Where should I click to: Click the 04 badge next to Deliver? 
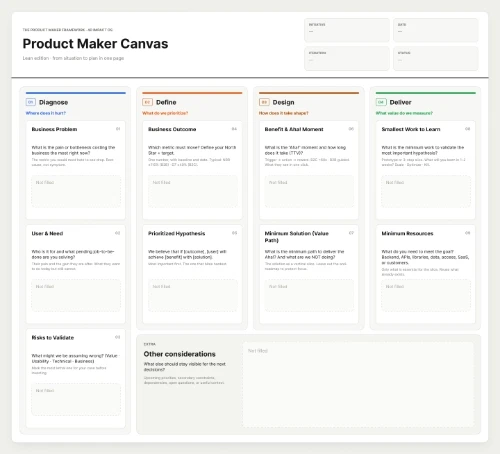click(x=381, y=102)
